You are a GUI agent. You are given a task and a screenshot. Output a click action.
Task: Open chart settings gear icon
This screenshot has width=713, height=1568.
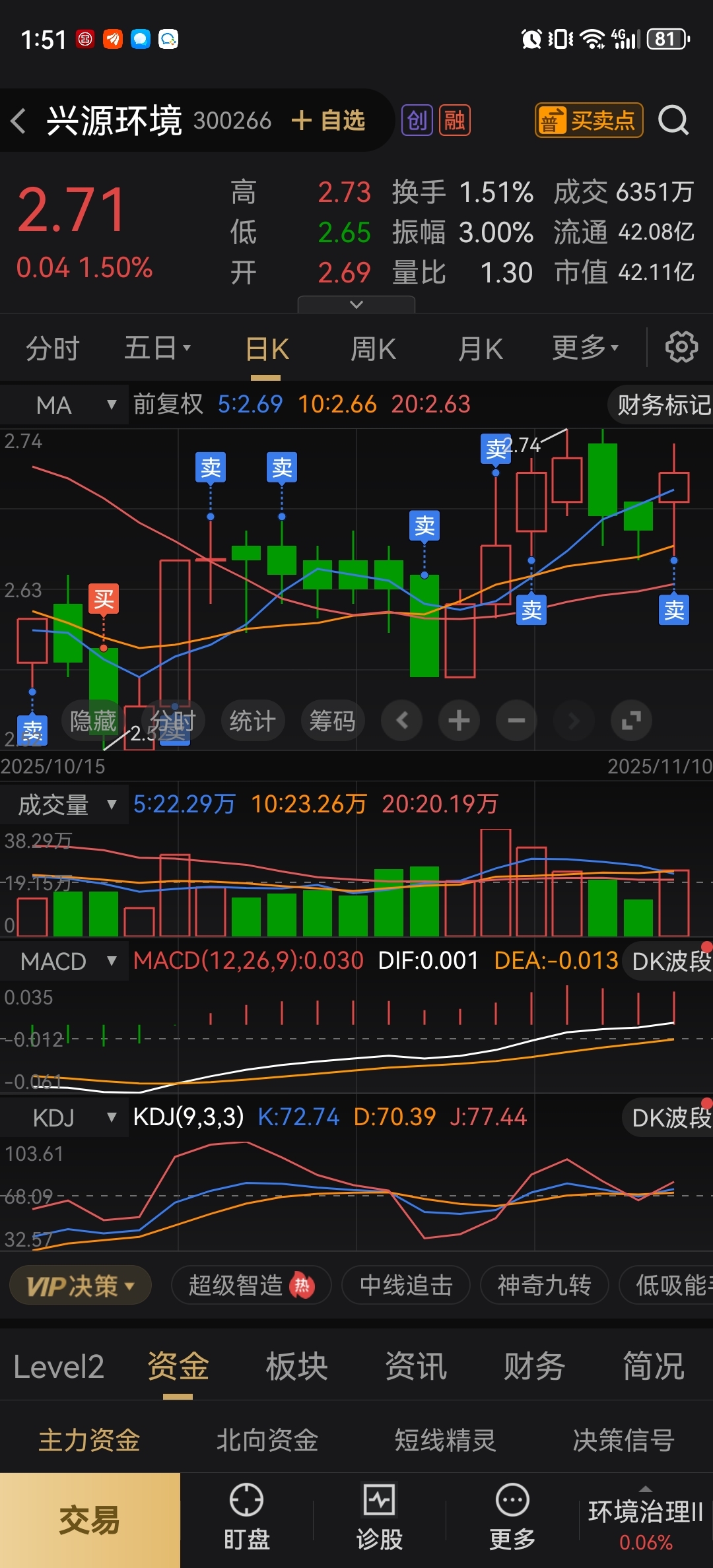[x=681, y=347]
